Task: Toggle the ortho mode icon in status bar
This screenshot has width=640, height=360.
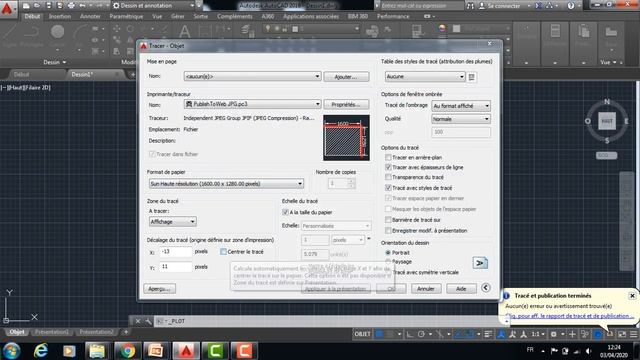Action: click(x=409, y=334)
